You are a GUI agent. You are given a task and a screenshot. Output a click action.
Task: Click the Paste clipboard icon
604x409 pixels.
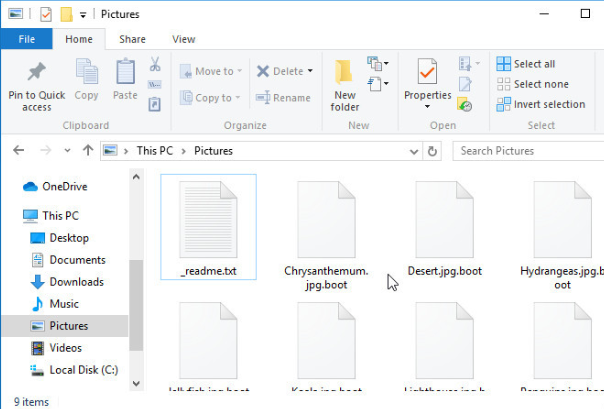125,73
